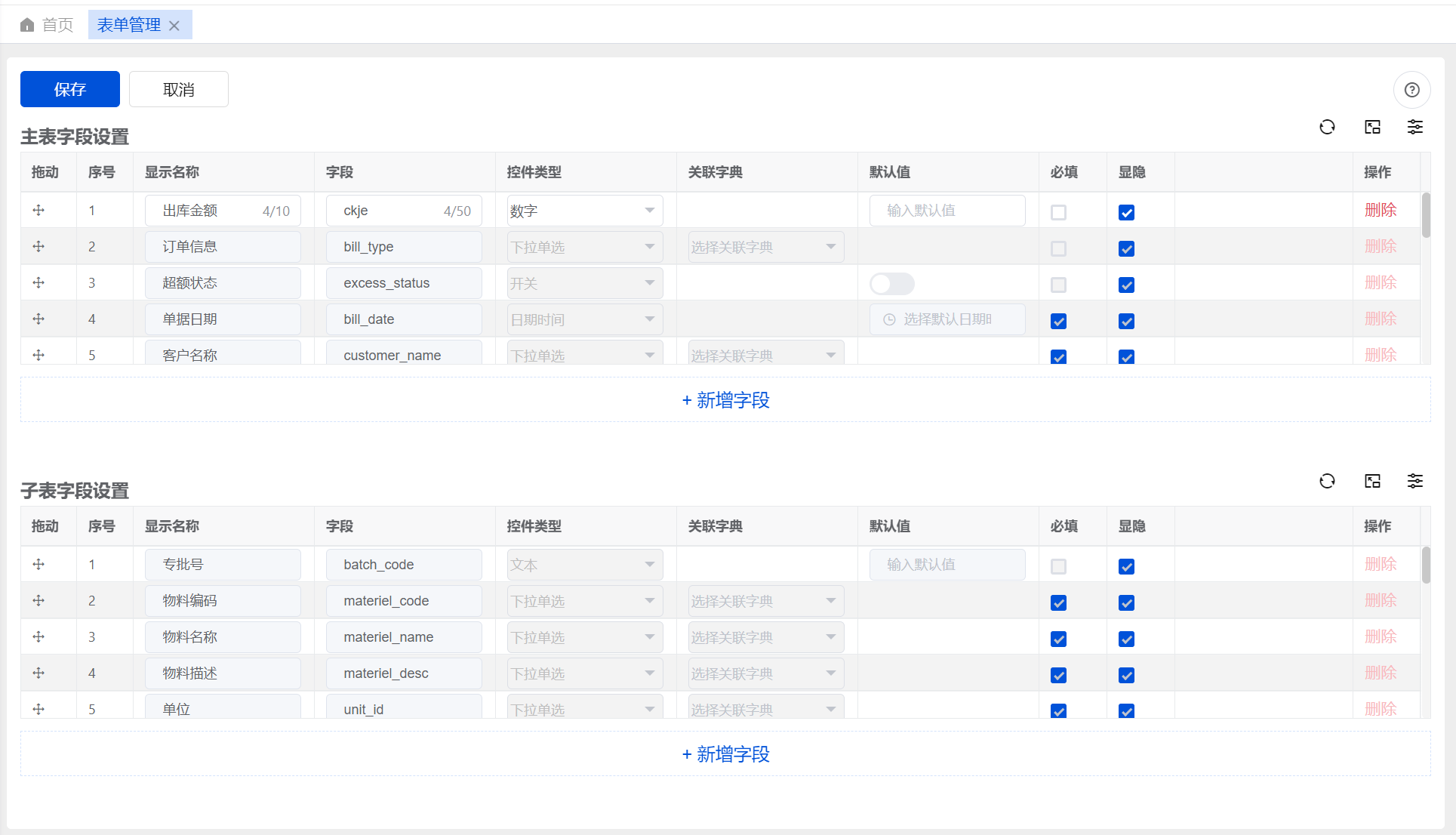Toggle the 超额状态 default value switch
Image resolution: width=1456 pixels, height=835 pixels.
coord(892,284)
